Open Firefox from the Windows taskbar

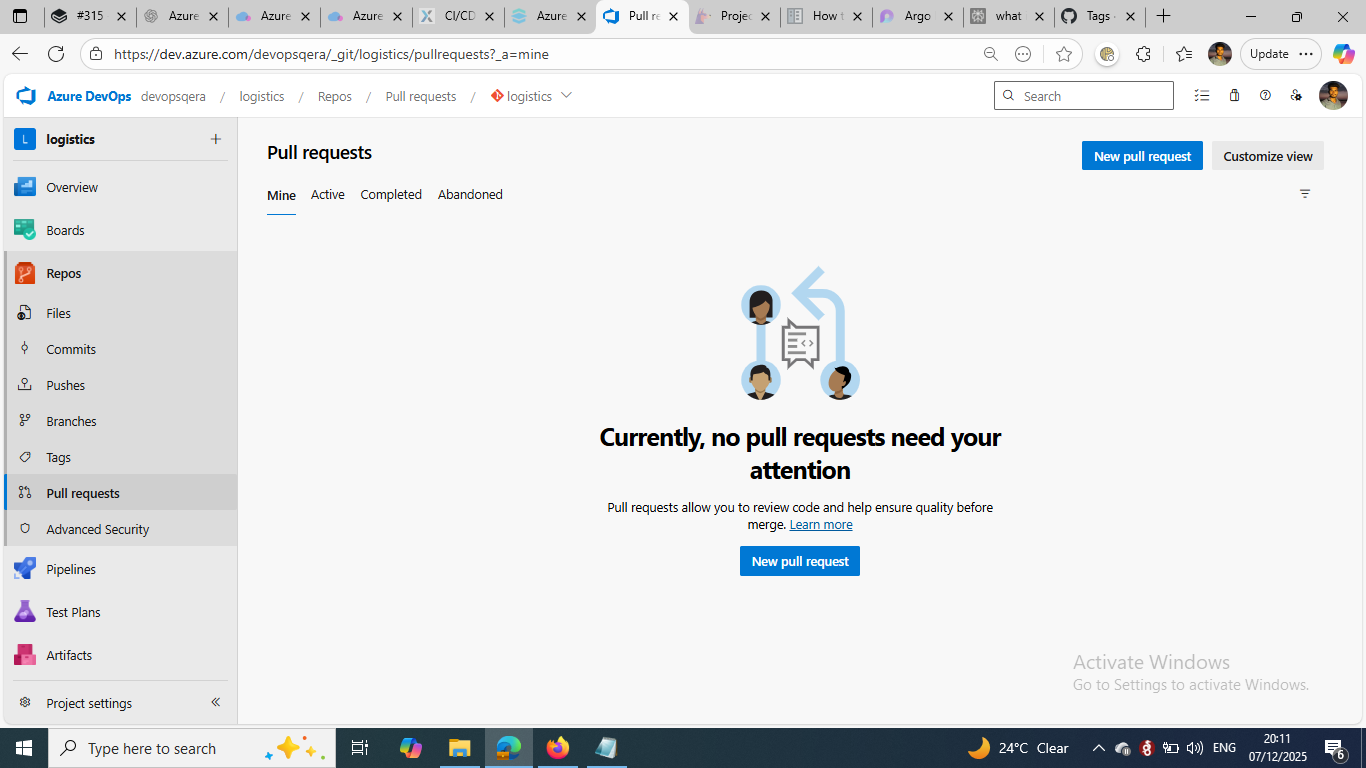coord(558,748)
